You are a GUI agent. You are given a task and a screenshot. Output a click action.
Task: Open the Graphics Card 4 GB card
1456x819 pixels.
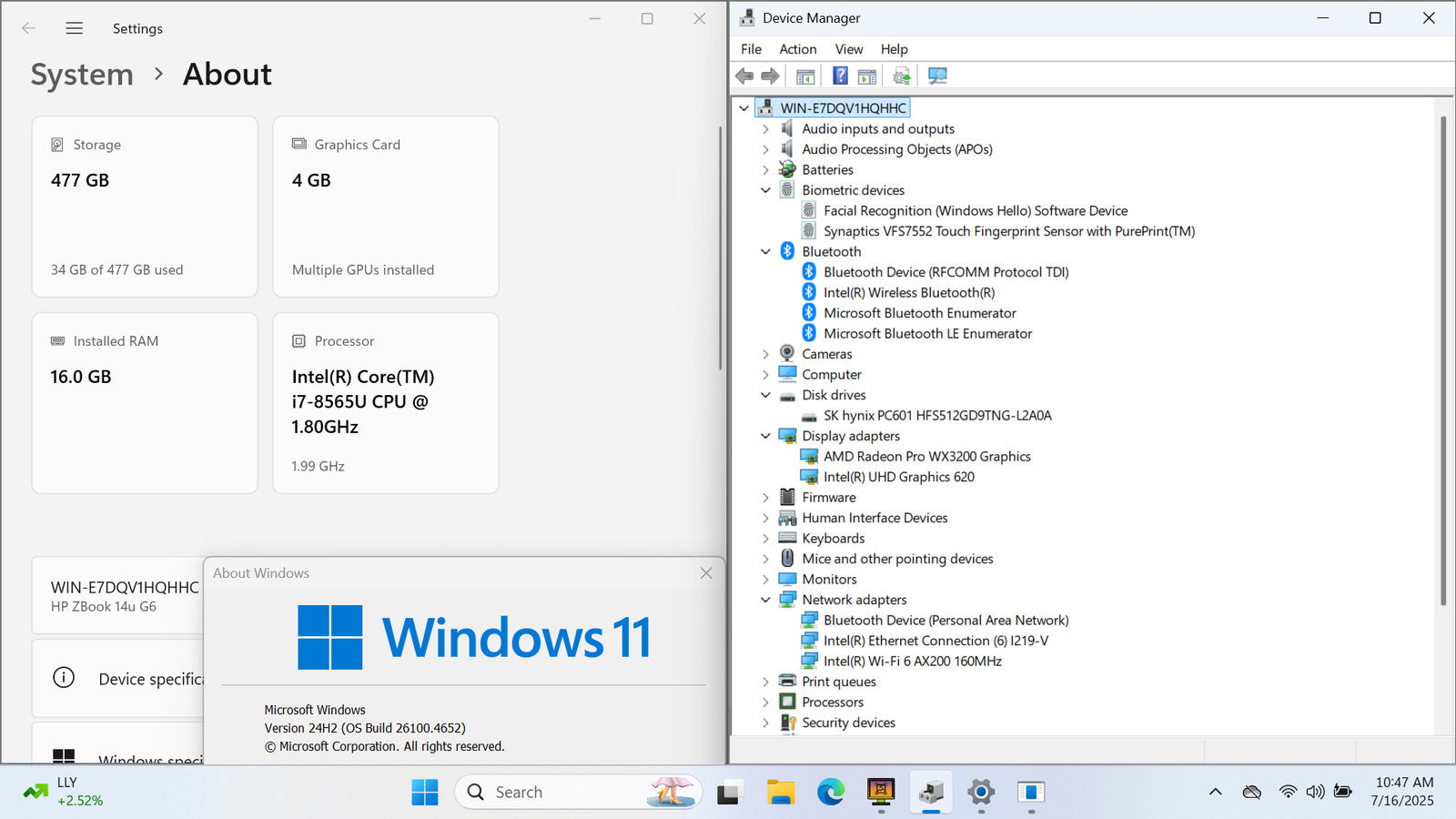[386, 207]
